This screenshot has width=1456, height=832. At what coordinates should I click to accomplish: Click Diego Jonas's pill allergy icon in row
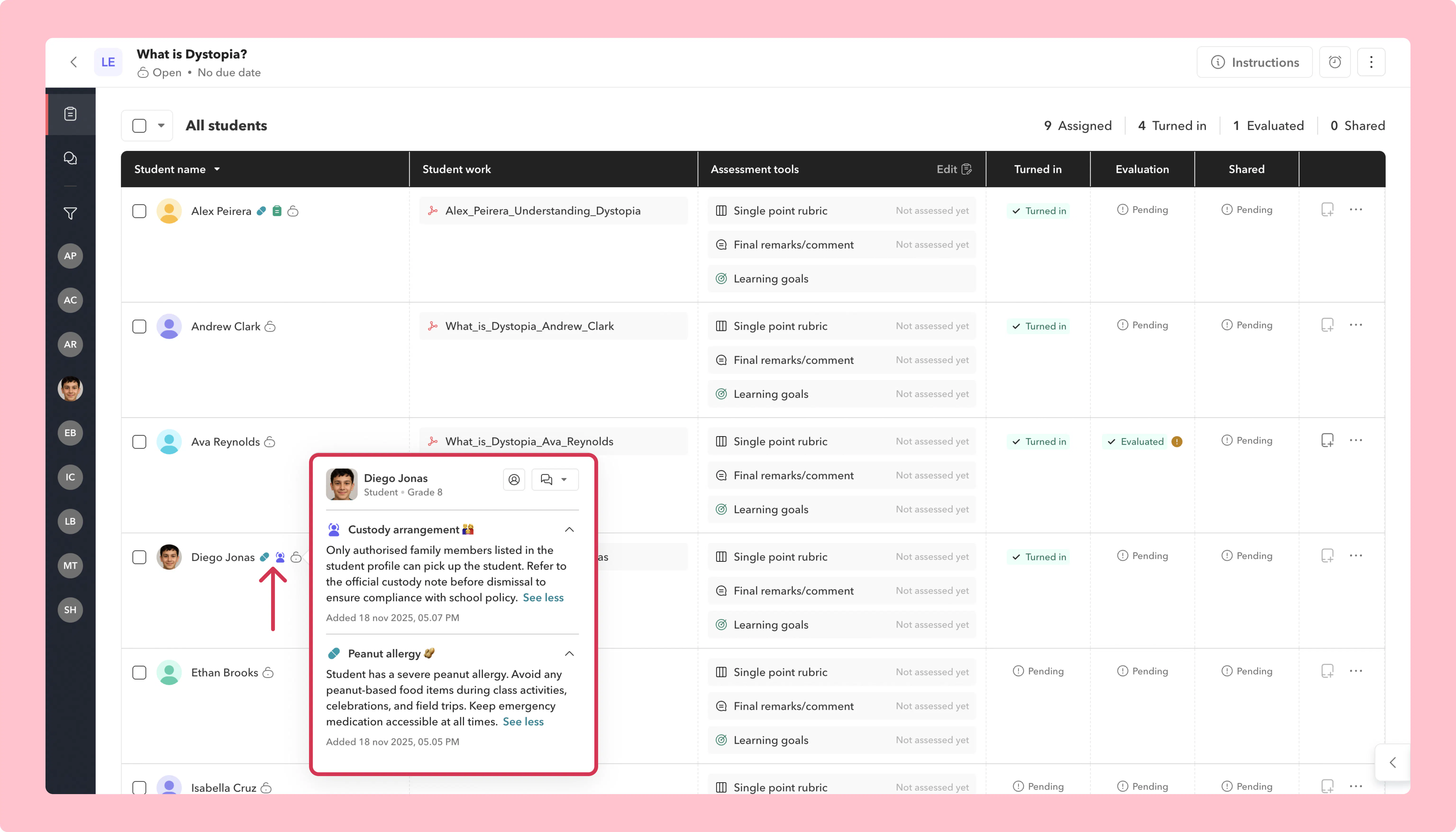click(x=264, y=557)
